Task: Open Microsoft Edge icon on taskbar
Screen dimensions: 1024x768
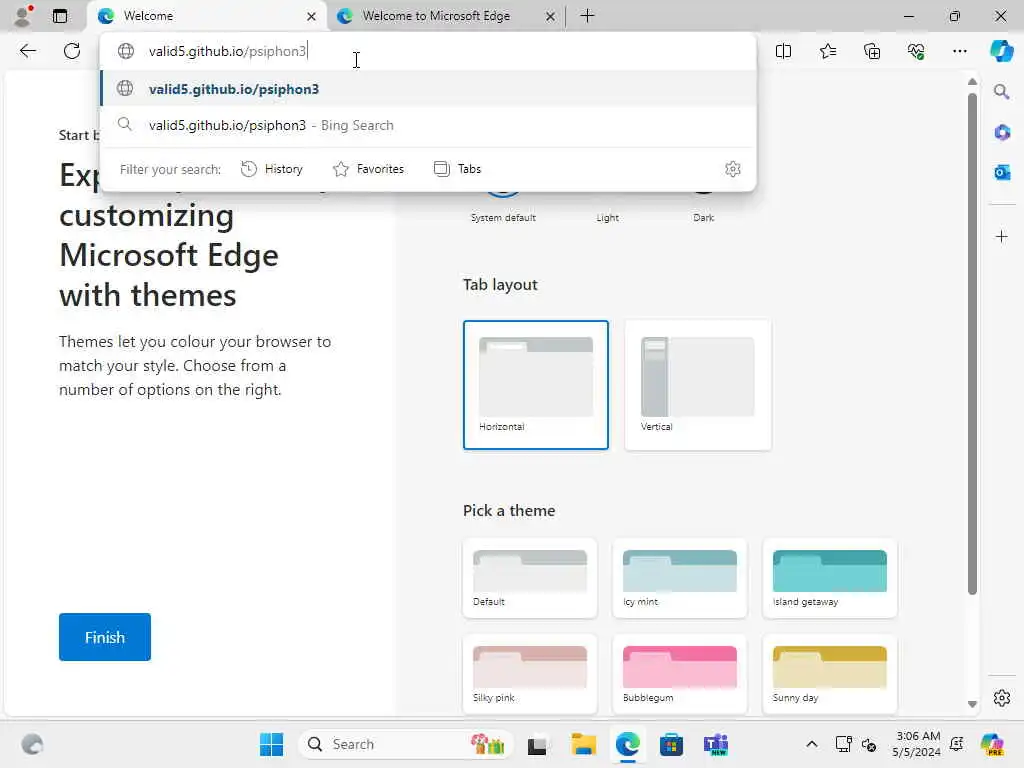Action: (628, 744)
